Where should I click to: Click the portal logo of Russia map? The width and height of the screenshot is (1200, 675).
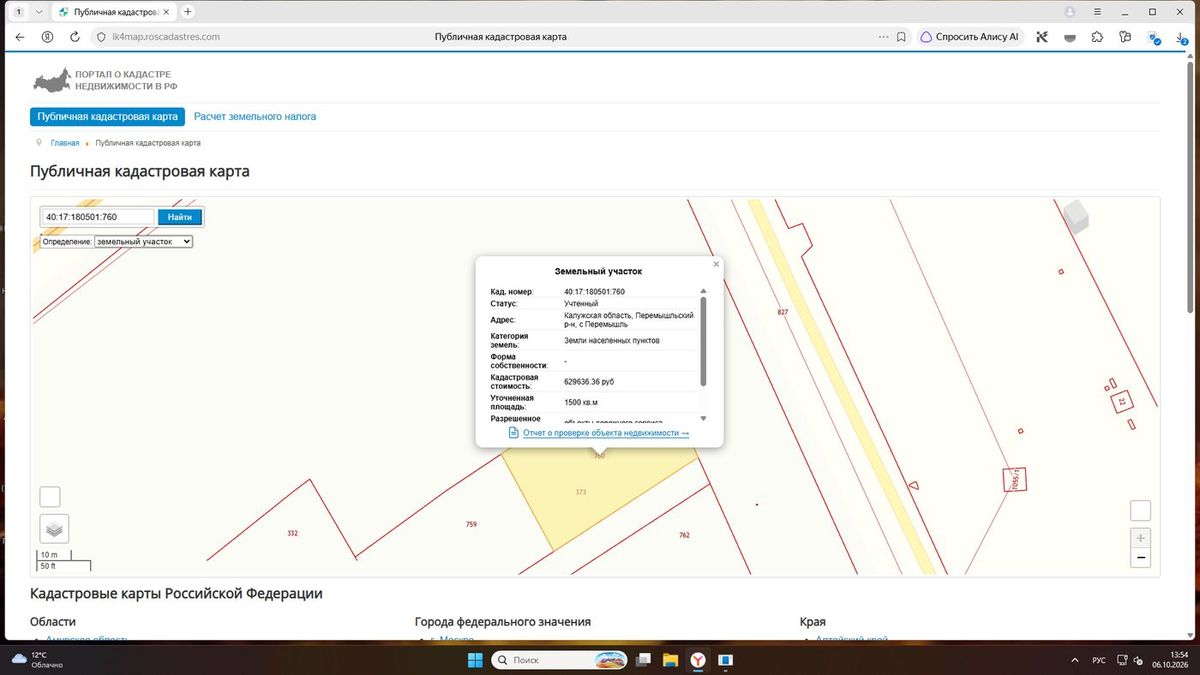[52, 80]
